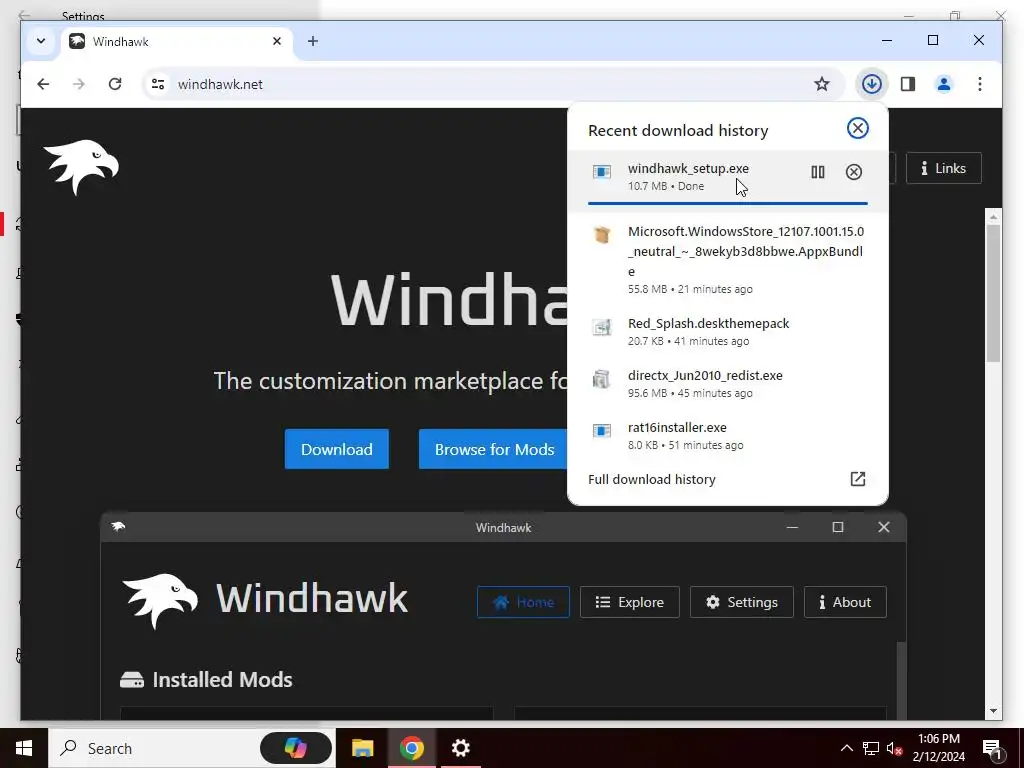1024x768 pixels.
Task: Click the rat16installer.exe file icon
Action: 601,430
